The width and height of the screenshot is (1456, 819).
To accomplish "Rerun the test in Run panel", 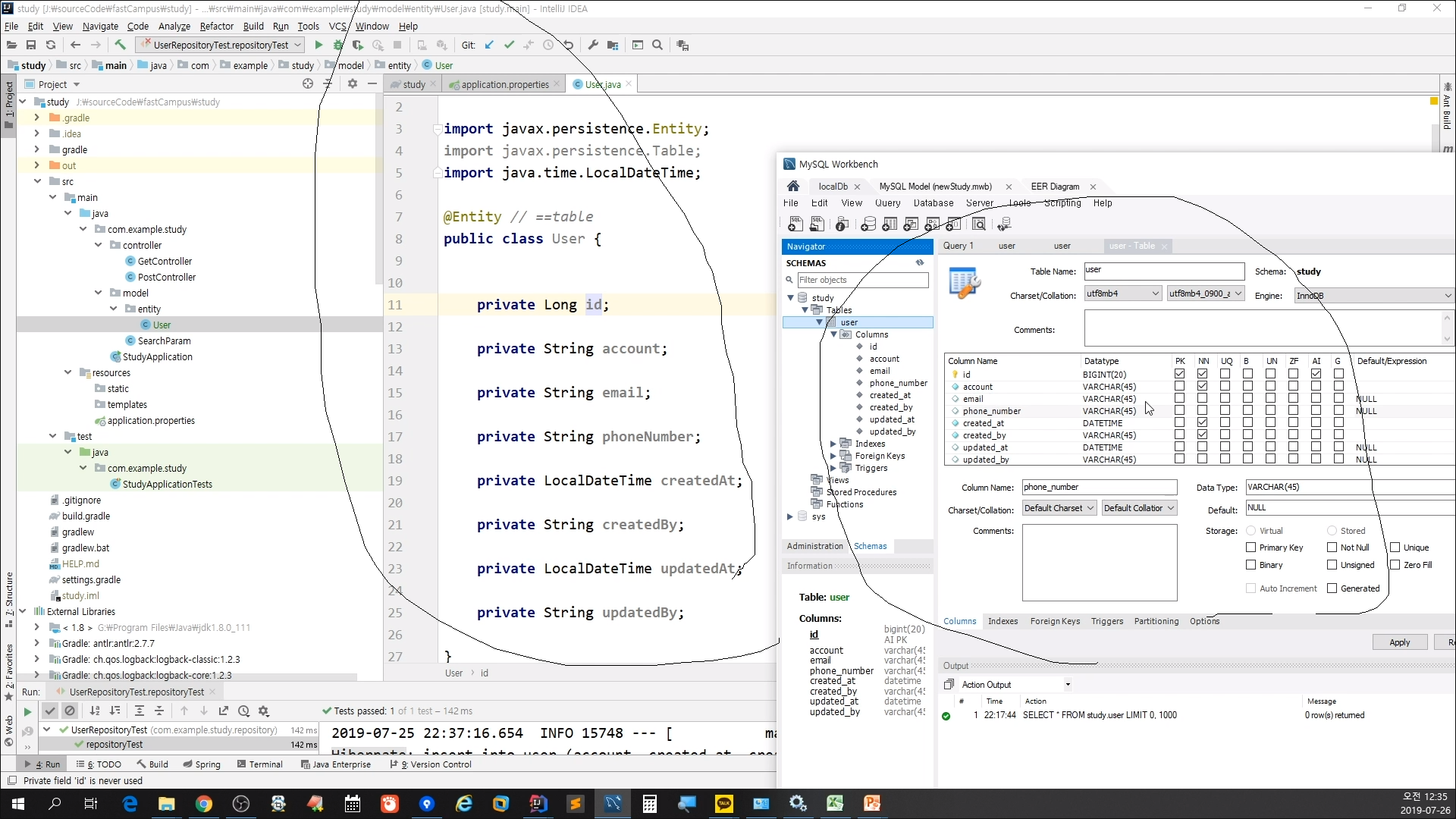I will click(x=27, y=711).
